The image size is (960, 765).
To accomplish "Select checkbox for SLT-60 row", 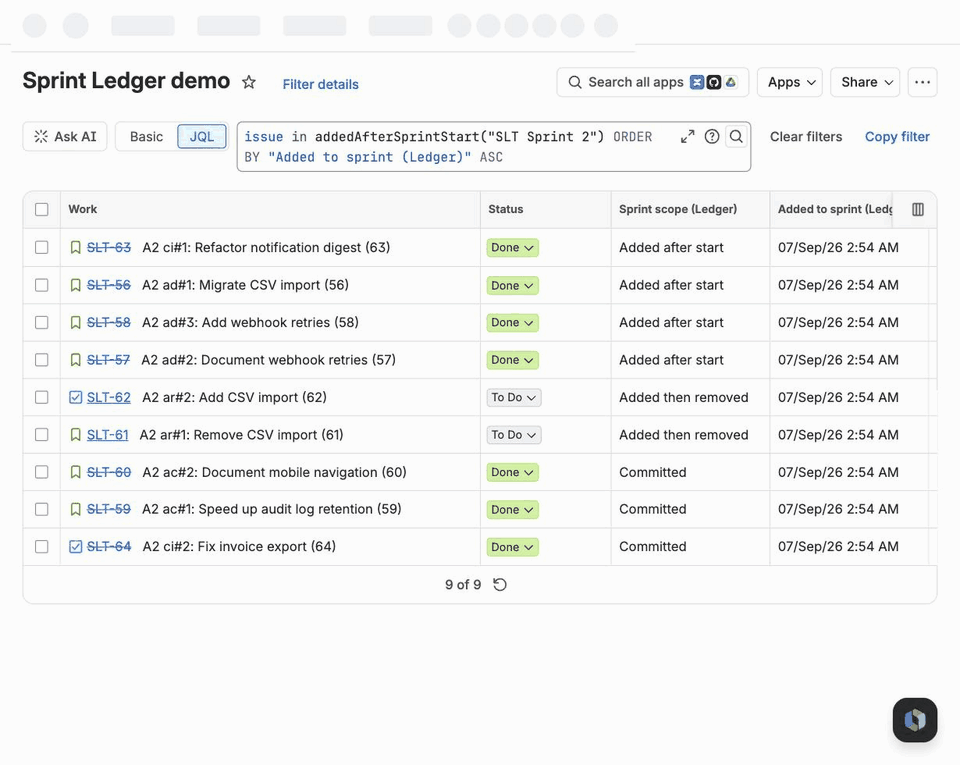I will point(42,472).
